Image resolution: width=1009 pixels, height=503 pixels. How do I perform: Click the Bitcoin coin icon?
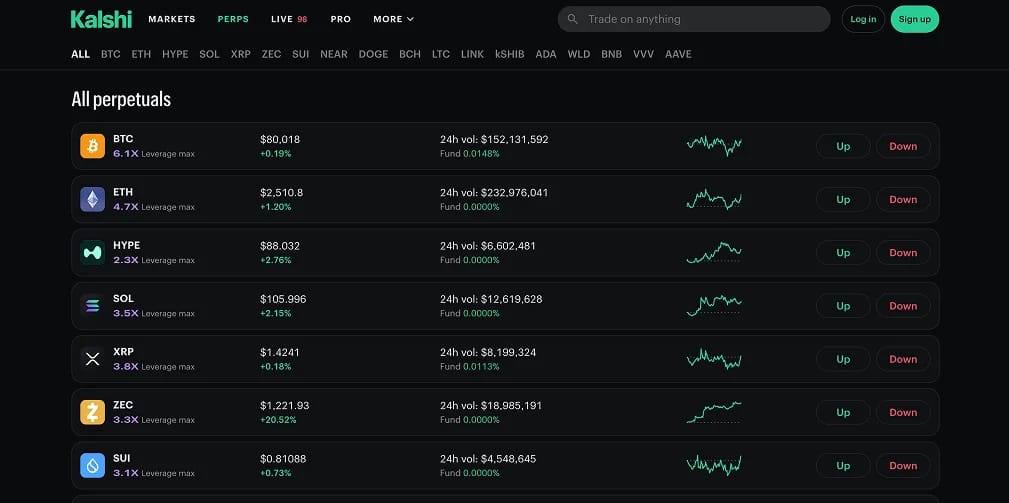(x=93, y=146)
